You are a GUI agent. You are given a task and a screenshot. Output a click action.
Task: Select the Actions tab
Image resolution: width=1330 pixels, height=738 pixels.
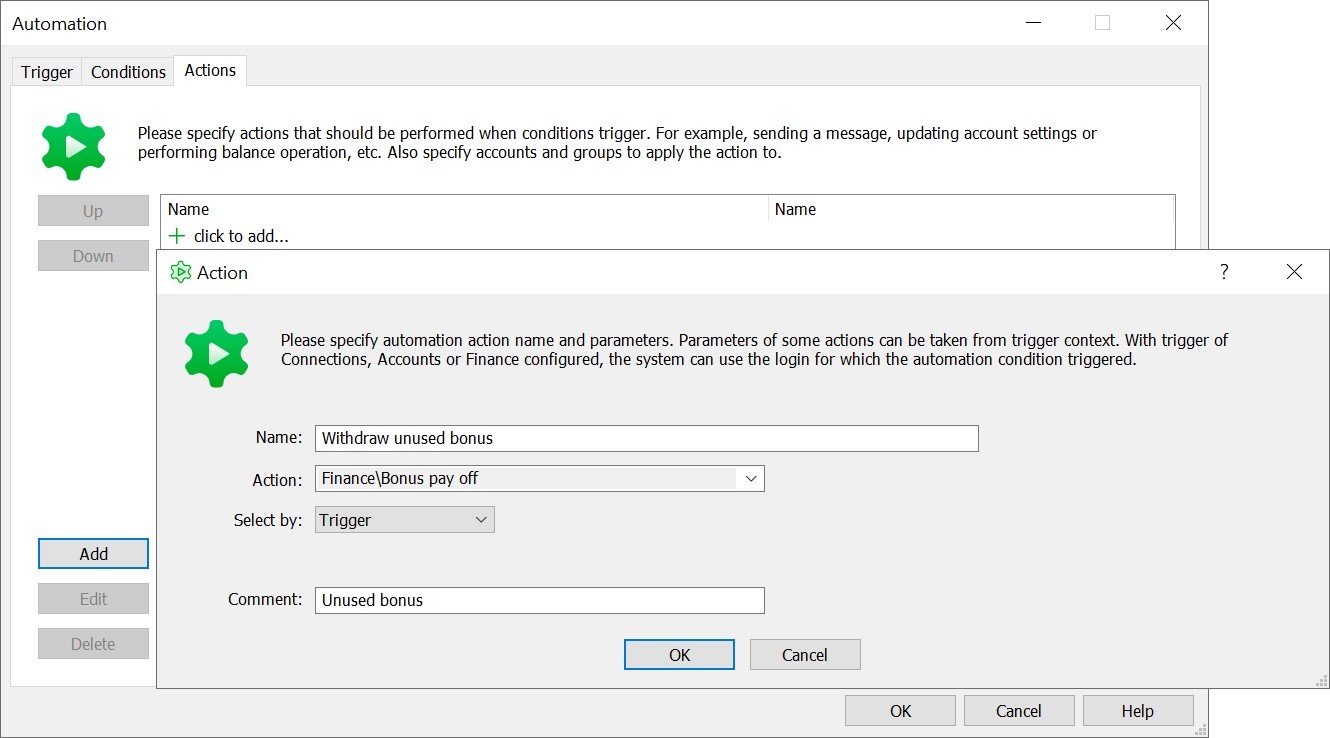coord(210,70)
